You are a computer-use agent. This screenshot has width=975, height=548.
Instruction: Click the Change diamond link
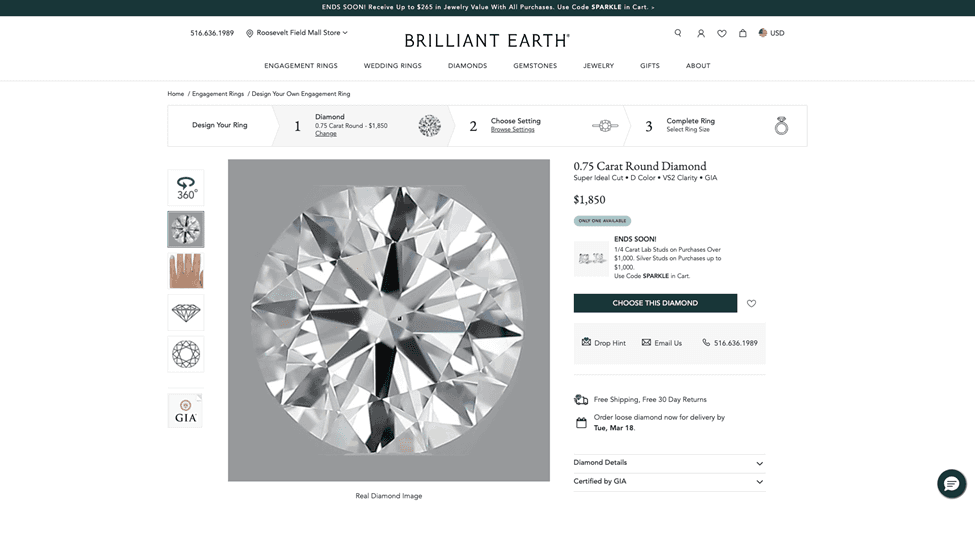coord(325,134)
